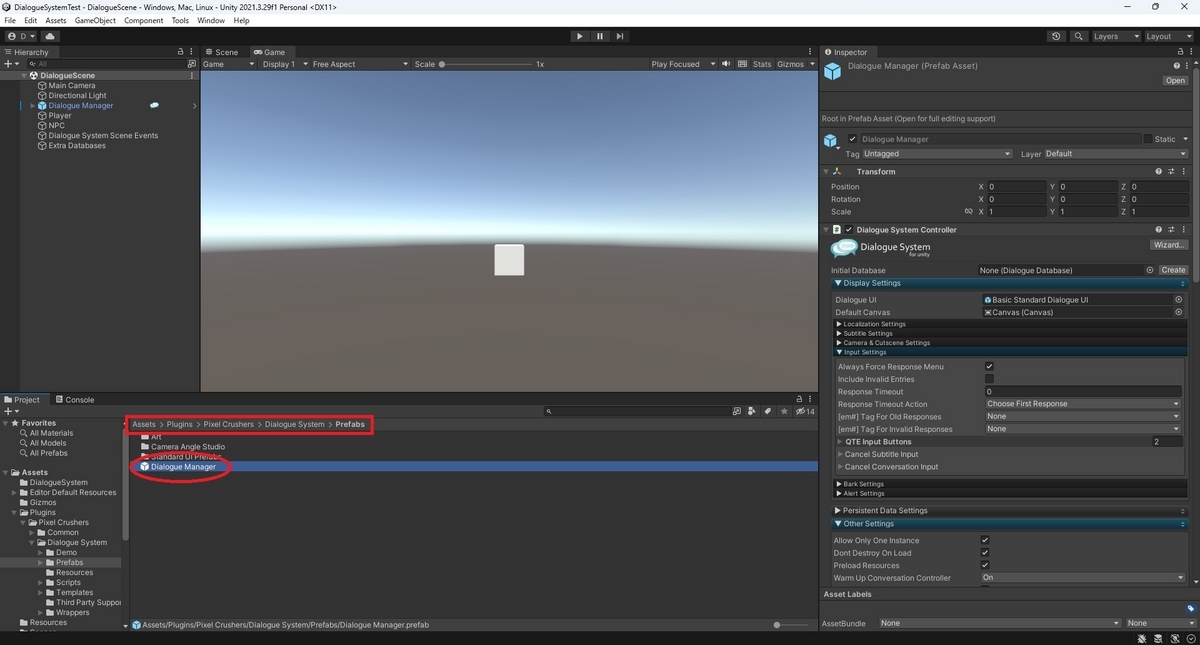Toggle Dialogue System Controller enabled checkbox
This screenshot has width=1200, height=645.
point(849,229)
